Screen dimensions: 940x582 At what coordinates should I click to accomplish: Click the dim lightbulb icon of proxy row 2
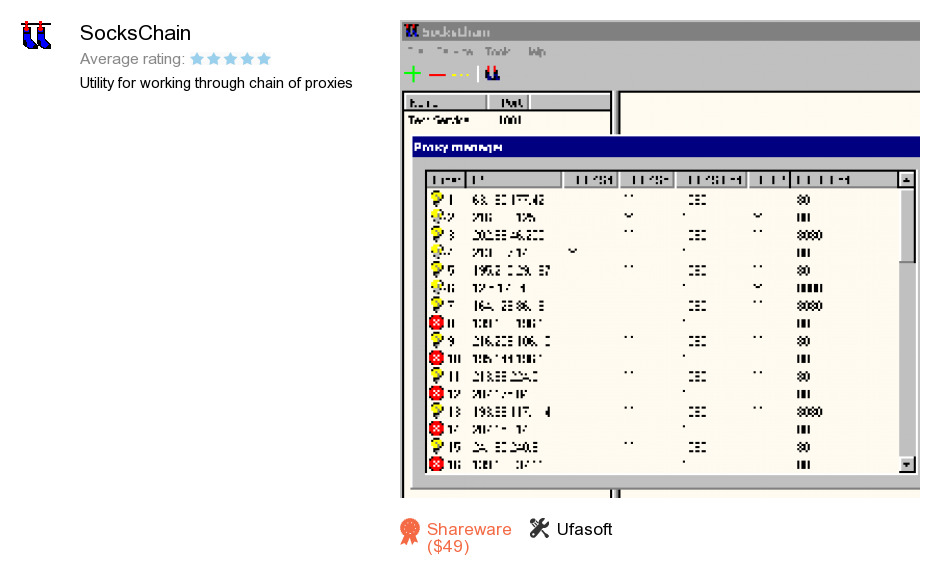pos(436,216)
